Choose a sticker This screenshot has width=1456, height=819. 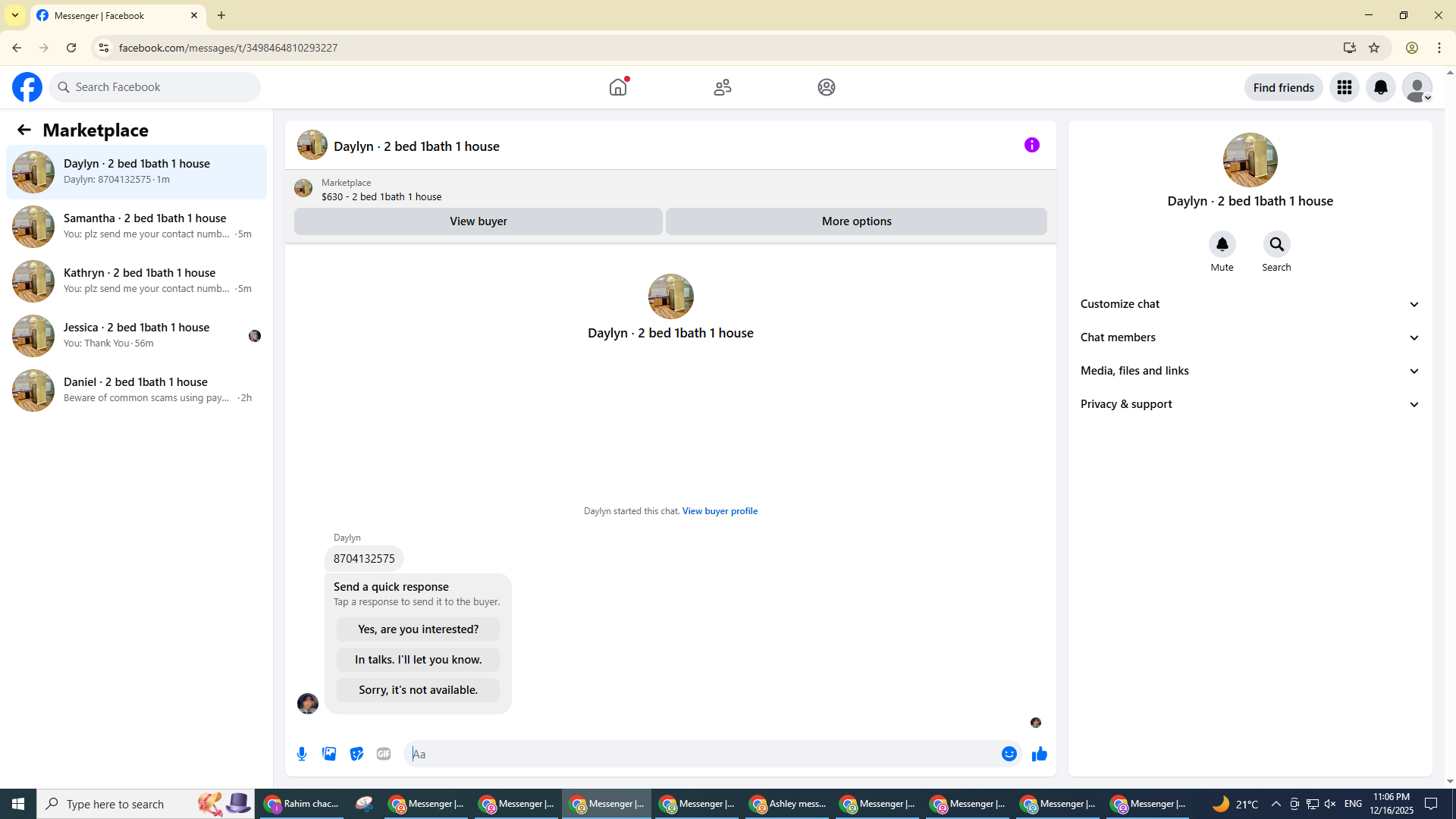[356, 754]
